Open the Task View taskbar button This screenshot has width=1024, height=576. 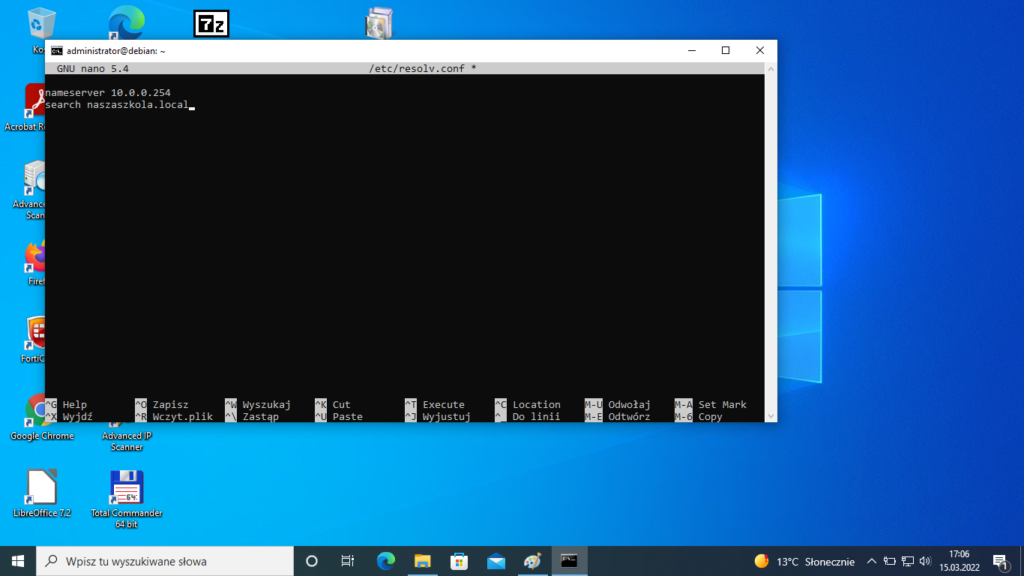point(348,561)
